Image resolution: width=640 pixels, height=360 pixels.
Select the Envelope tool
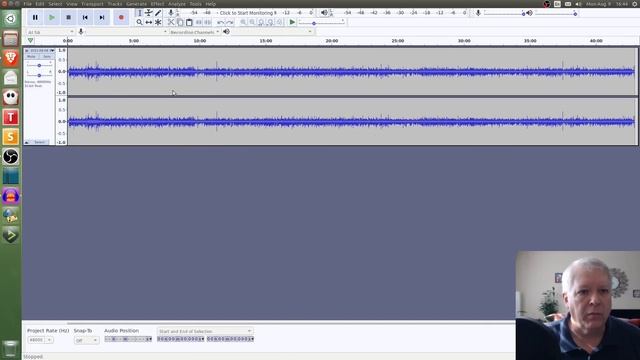click(149, 13)
